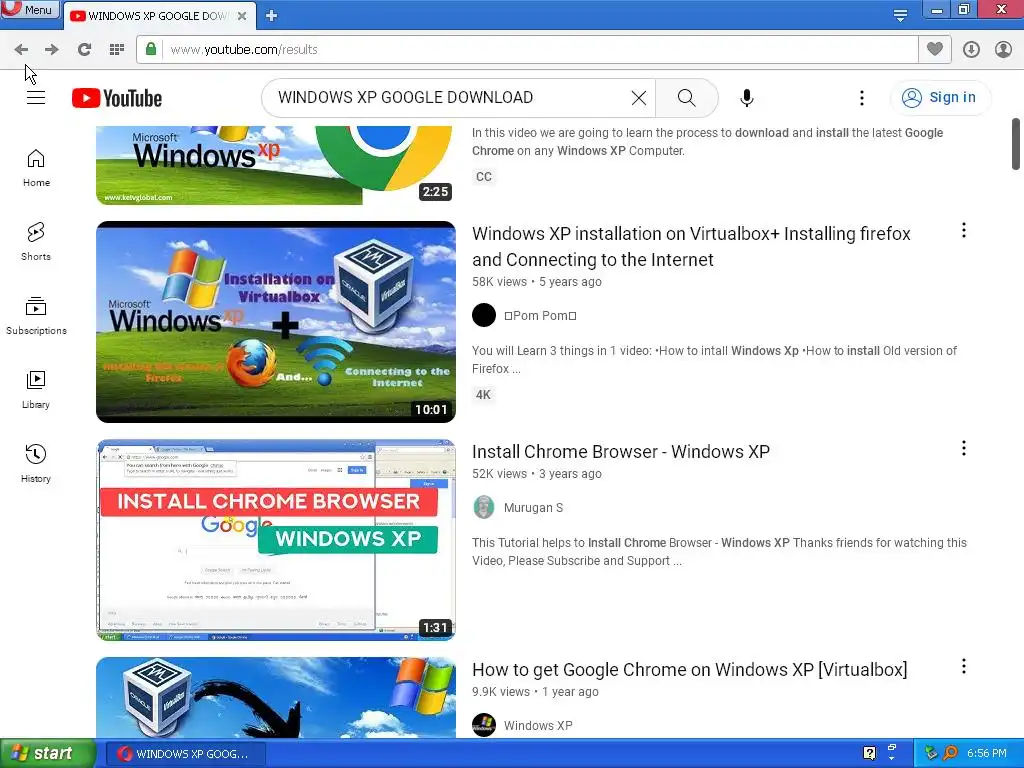Open the Opera account profile icon
Screen dimensions: 1024x768
point(1003,49)
